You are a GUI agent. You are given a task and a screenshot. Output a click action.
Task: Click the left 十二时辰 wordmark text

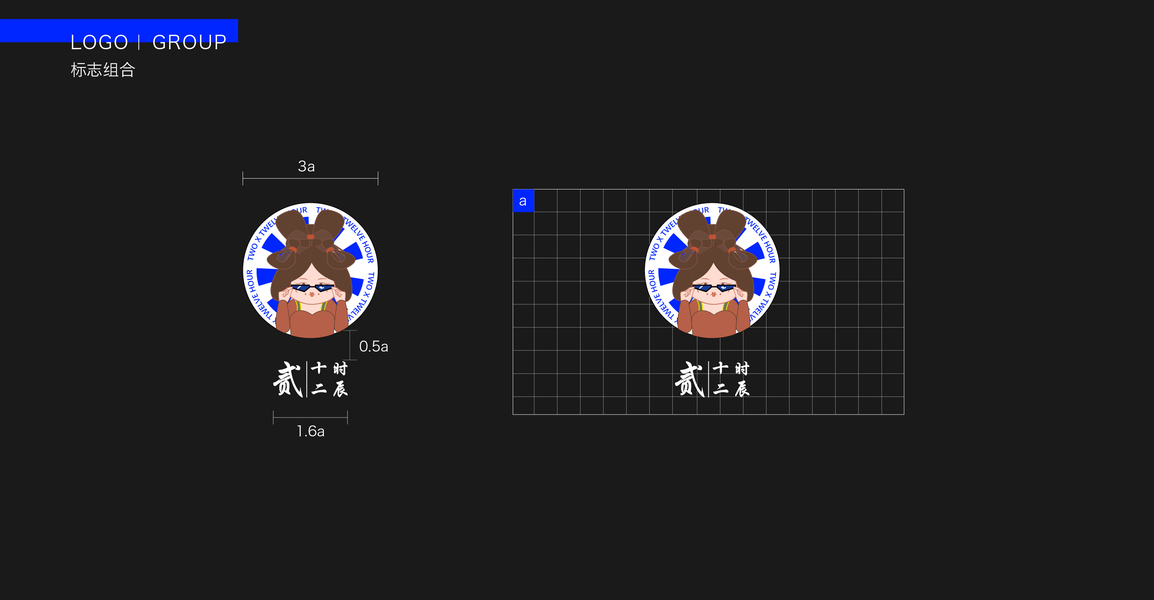click(329, 379)
